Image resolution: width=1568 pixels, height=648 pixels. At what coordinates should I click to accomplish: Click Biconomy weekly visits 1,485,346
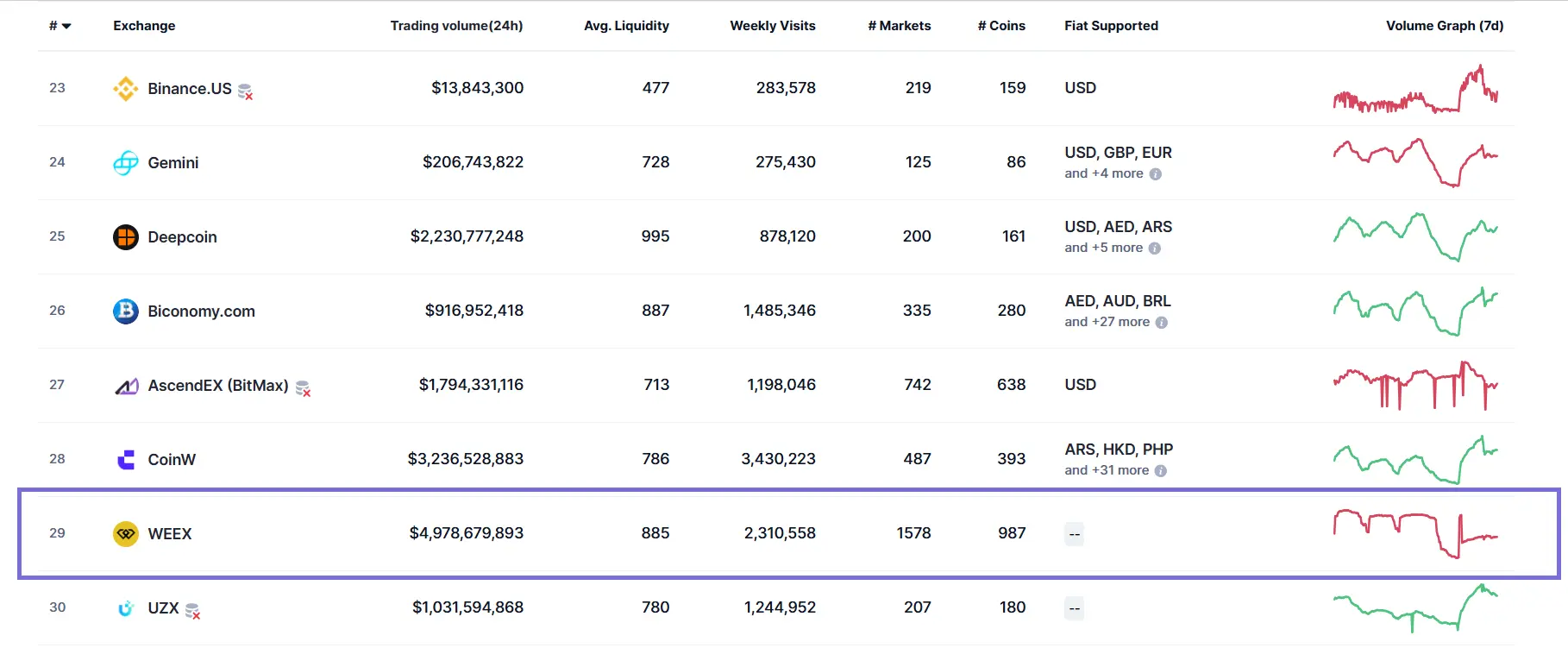tap(780, 311)
